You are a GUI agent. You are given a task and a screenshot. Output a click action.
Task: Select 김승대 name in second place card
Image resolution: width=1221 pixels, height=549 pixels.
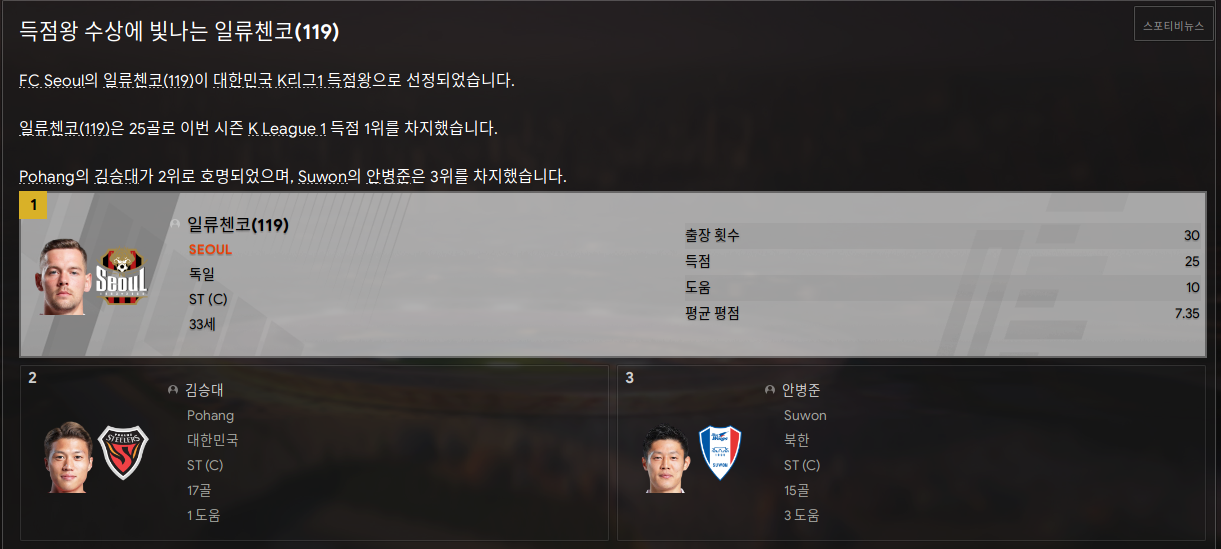click(x=204, y=390)
